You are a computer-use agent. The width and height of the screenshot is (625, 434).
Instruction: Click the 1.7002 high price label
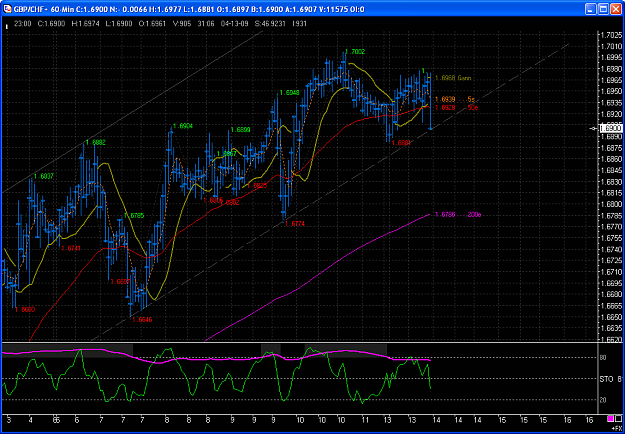(355, 51)
